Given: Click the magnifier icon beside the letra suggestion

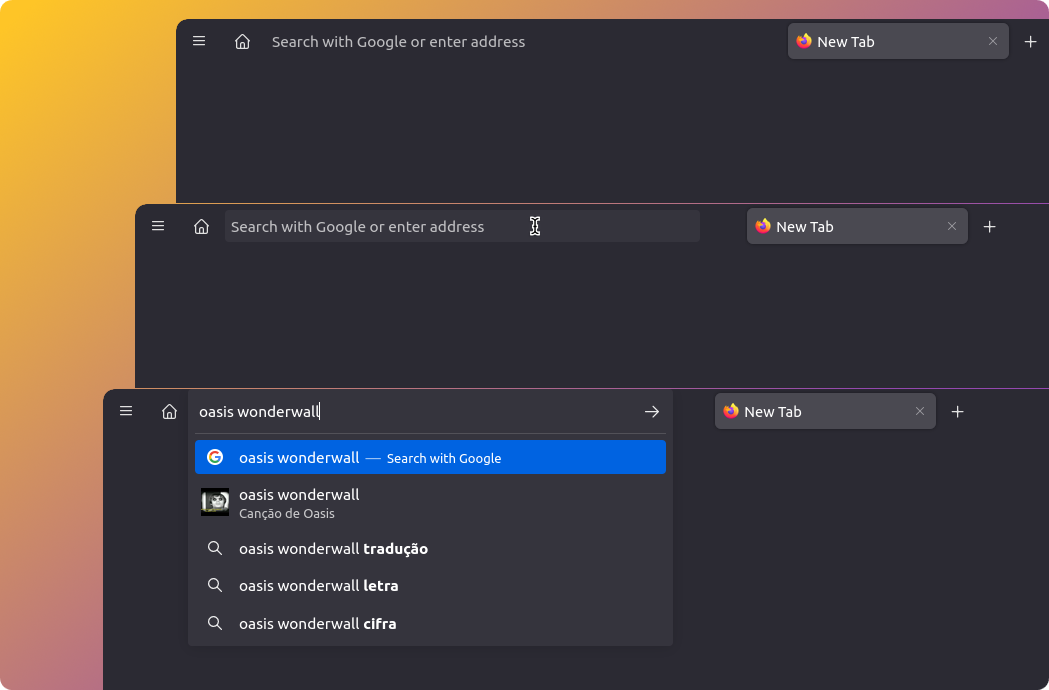Looking at the screenshot, I should coord(215,586).
